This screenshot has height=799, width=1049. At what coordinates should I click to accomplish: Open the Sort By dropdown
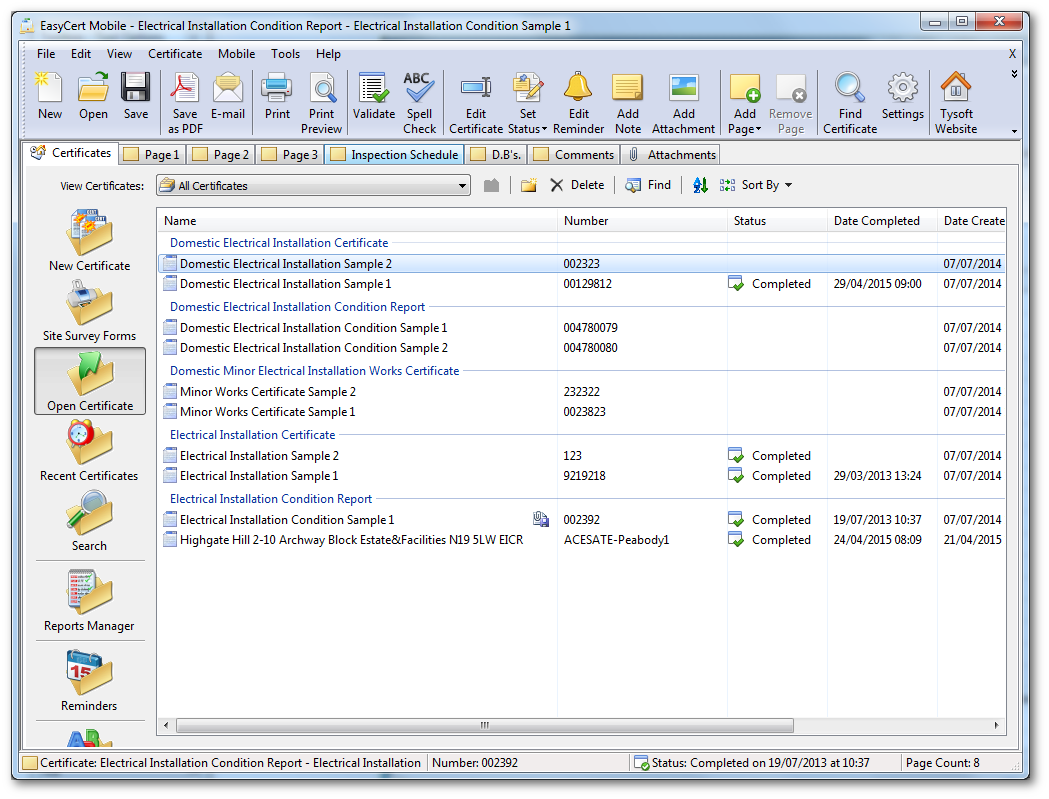click(x=756, y=185)
